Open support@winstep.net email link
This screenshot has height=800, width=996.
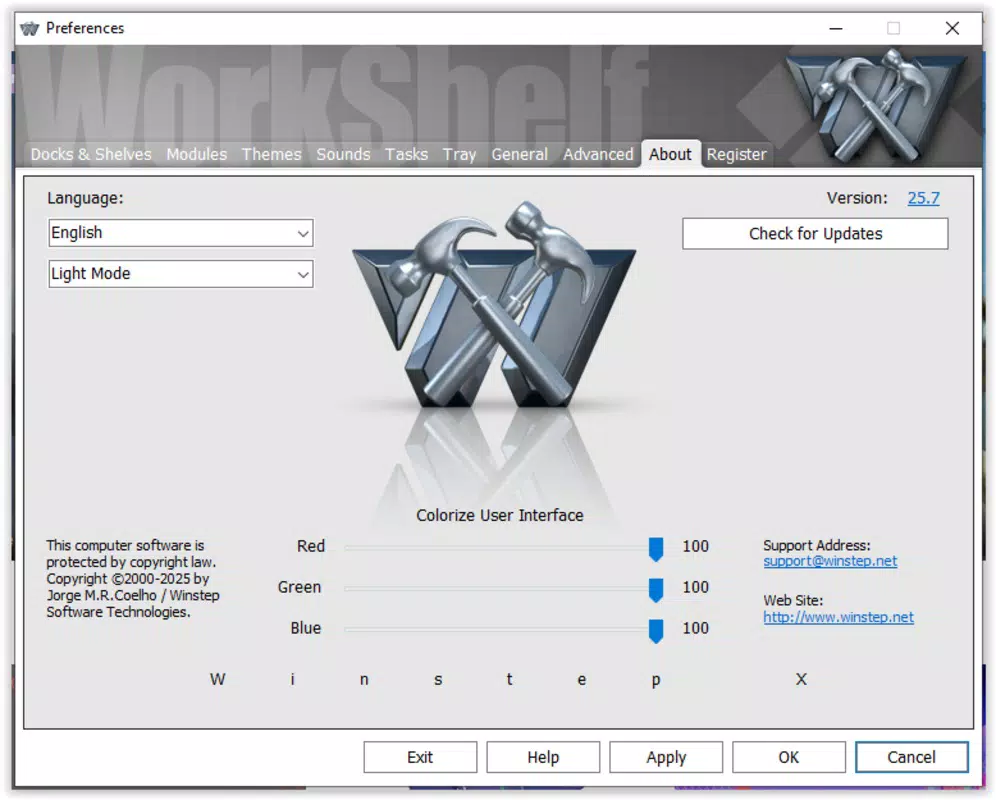click(x=830, y=562)
